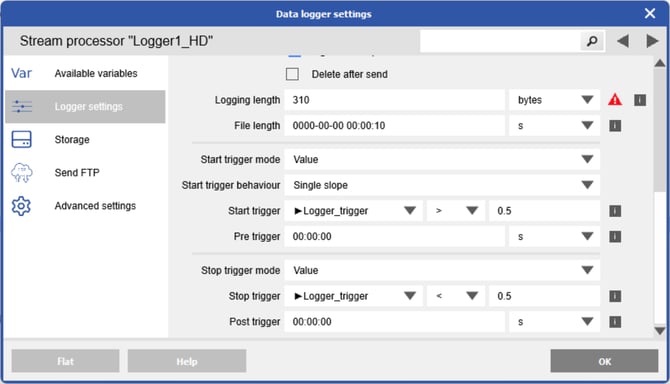Screen dimensions: 670x384
Task: Confirm with the OK button
Action: click(604, 361)
